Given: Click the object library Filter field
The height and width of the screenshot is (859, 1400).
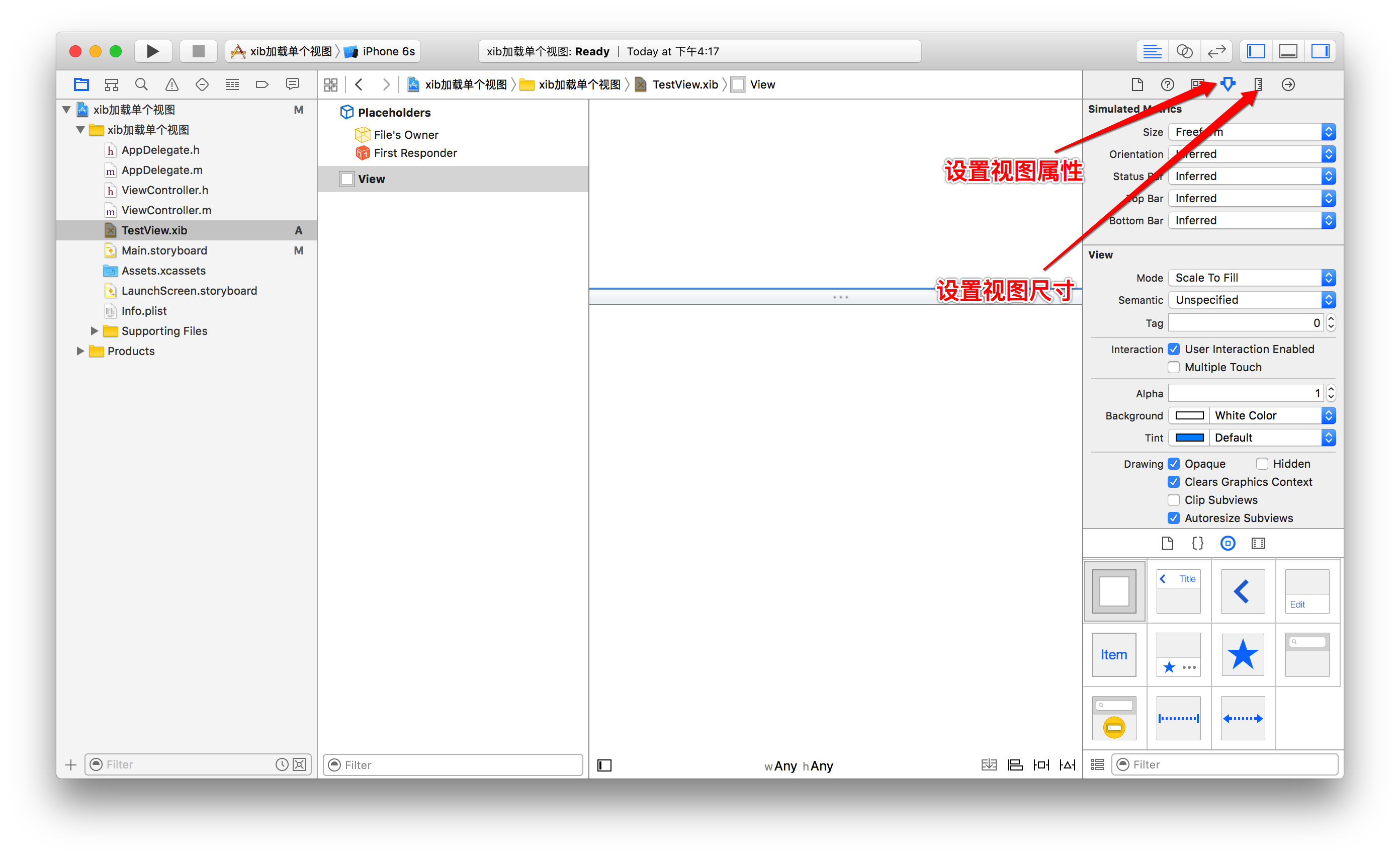Looking at the screenshot, I should pyautogui.click(x=1224, y=764).
